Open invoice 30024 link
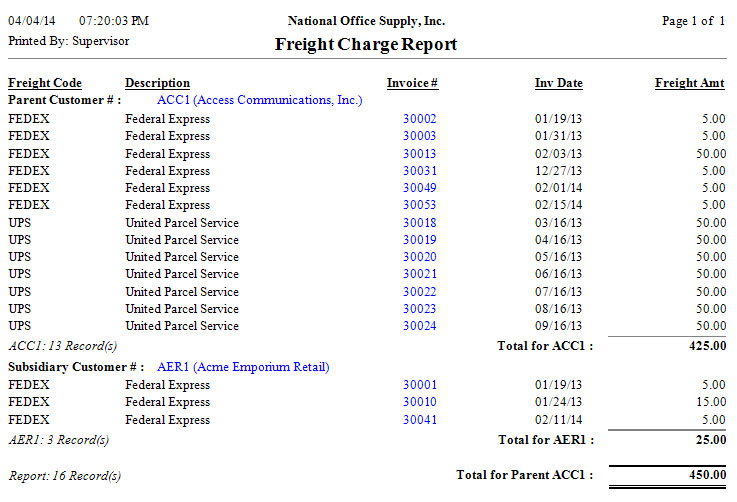This screenshot has width=737, height=502. pyautogui.click(x=419, y=326)
